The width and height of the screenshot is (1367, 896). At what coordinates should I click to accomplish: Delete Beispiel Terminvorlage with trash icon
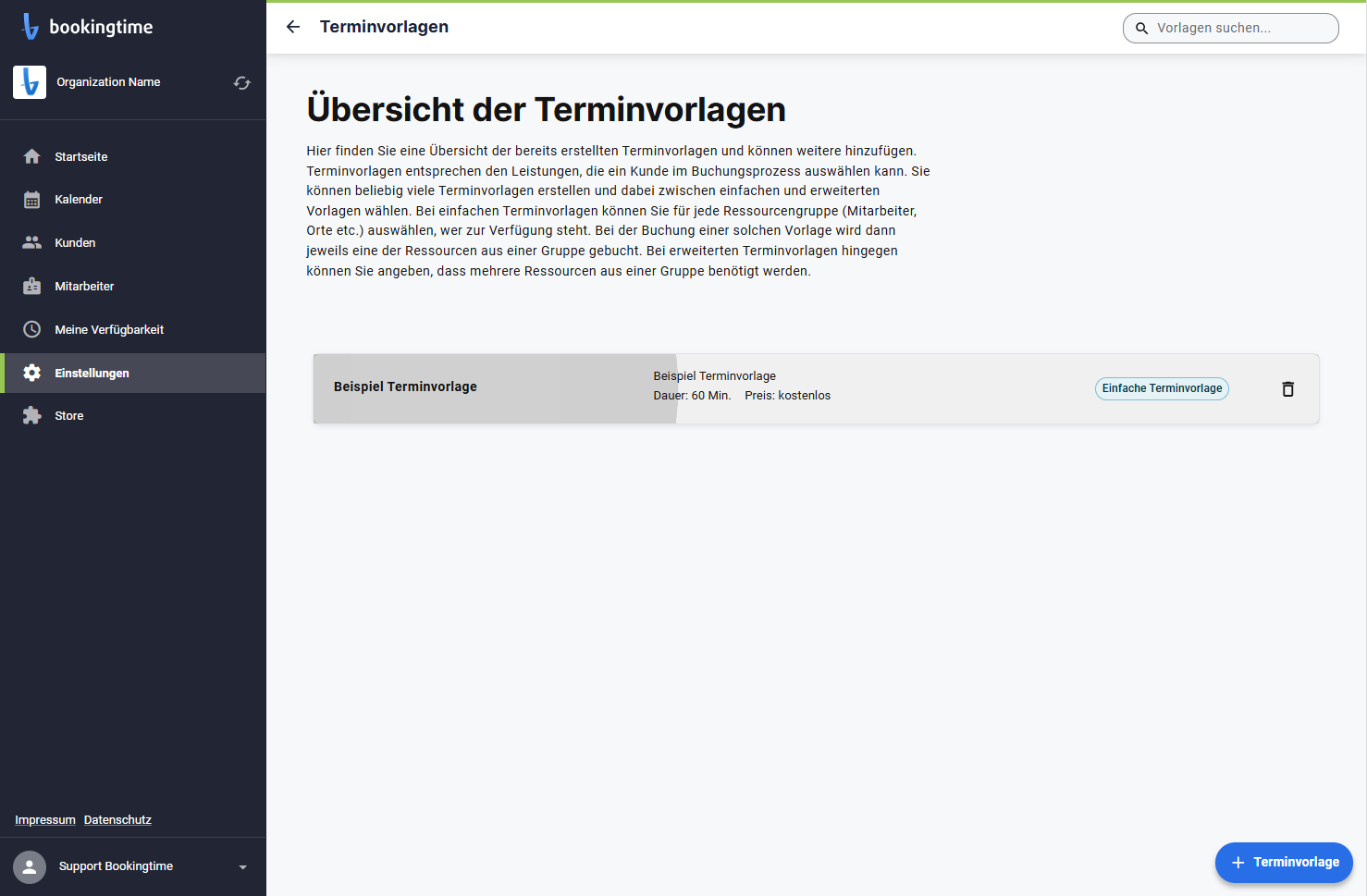pyautogui.click(x=1287, y=389)
